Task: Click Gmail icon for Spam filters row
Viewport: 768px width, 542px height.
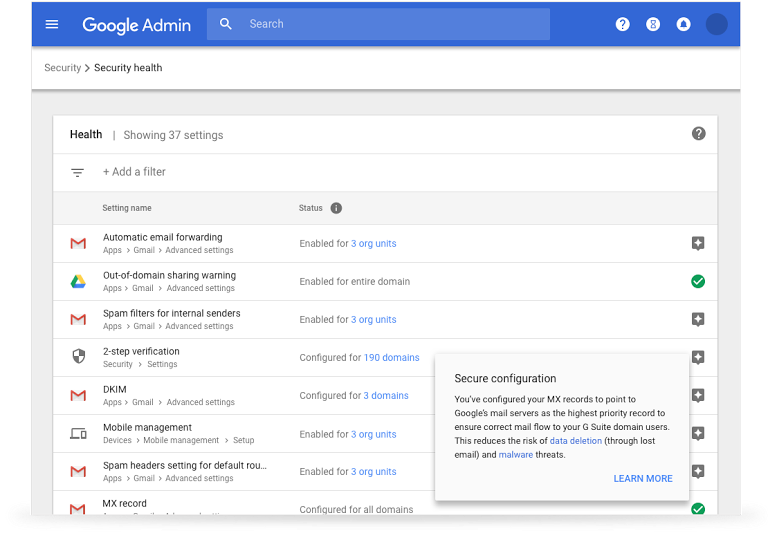Action: pyautogui.click(x=78, y=319)
